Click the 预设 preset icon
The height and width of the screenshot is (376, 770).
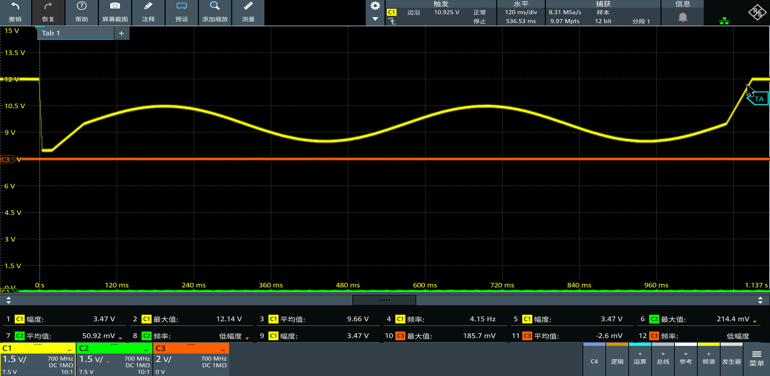point(181,6)
